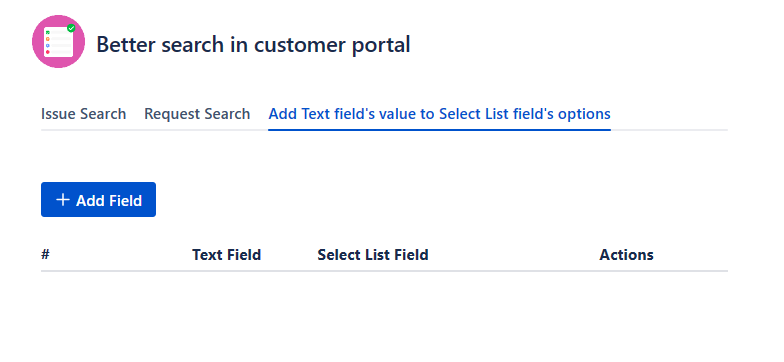The height and width of the screenshot is (362, 784).
Task: Click the word Field in Add Field button
Action: (x=126, y=200)
